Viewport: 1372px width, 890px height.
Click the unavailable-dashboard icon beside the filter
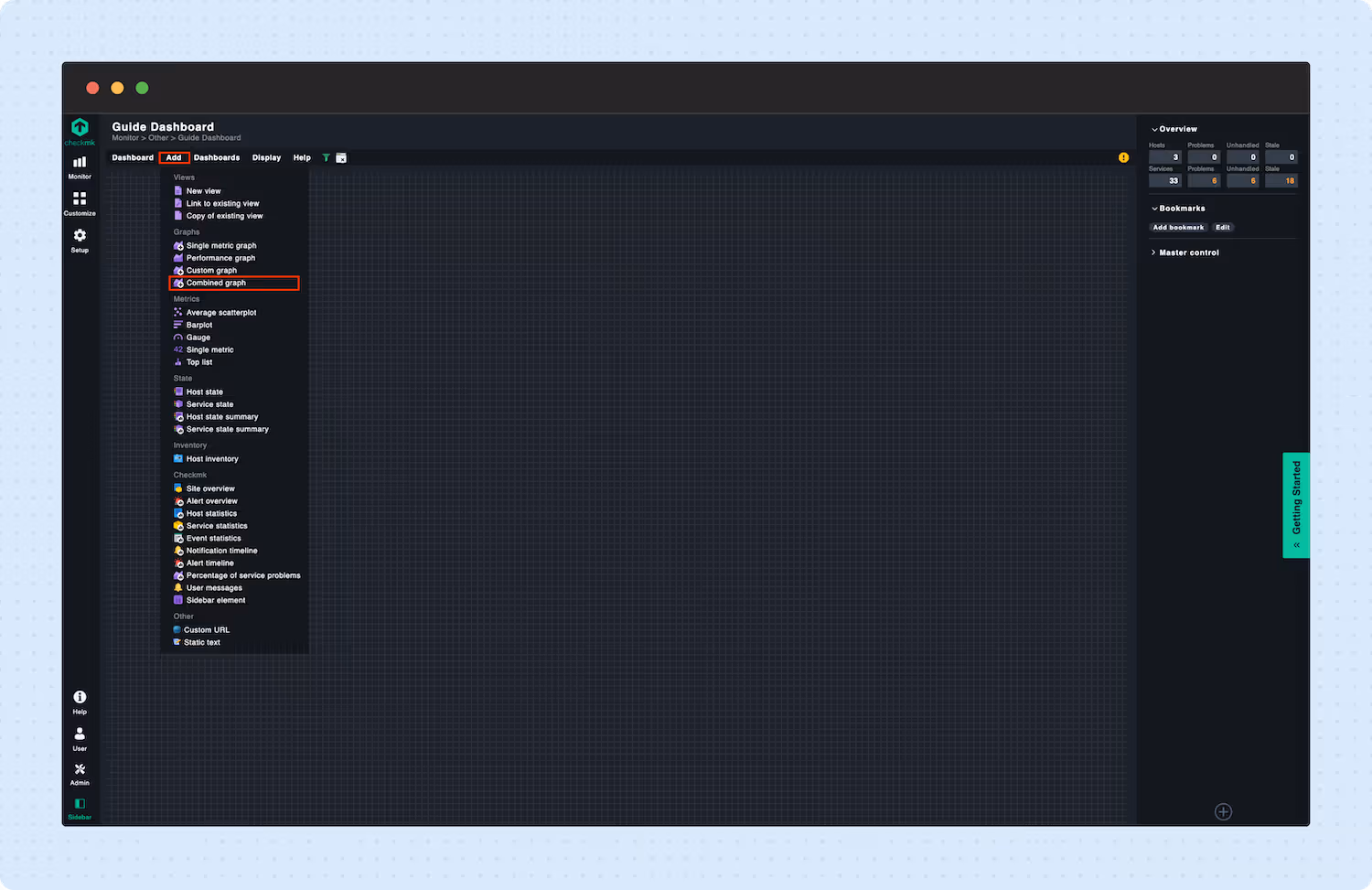pos(341,157)
